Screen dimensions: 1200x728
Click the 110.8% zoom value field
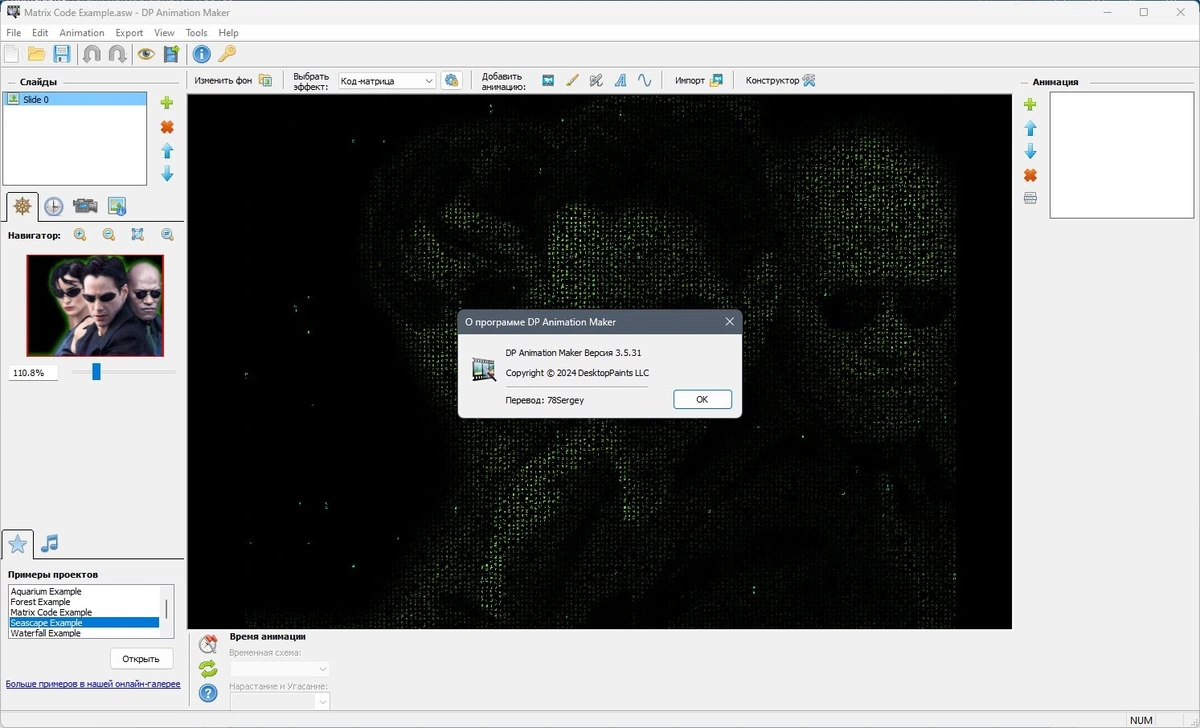(33, 372)
